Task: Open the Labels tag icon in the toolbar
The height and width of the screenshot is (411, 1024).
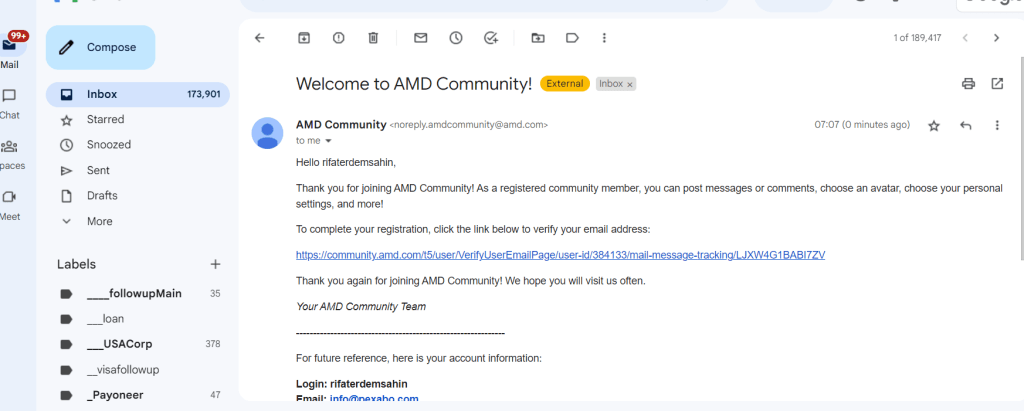Action: tap(572, 38)
